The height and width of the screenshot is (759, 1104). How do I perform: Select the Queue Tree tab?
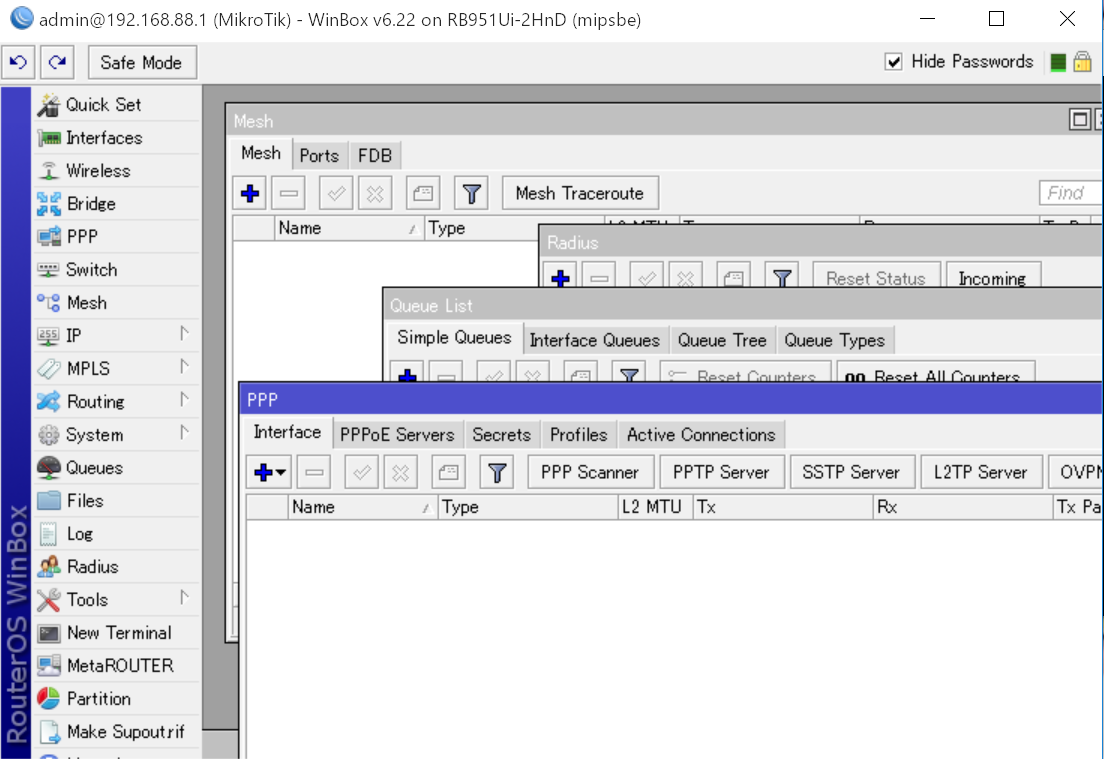(x=722, y=340)
